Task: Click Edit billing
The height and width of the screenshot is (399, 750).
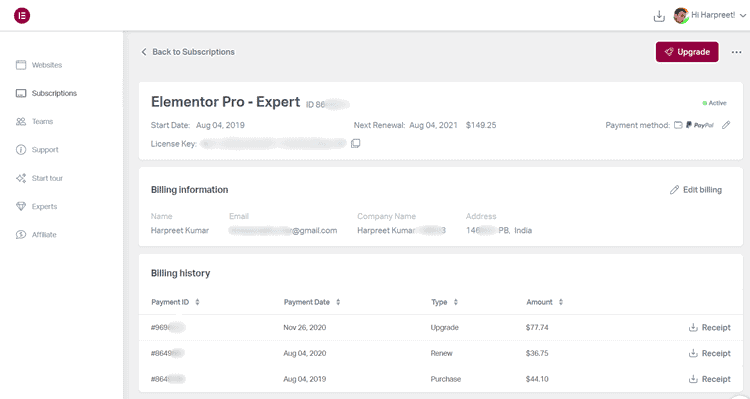Action: 696,189
